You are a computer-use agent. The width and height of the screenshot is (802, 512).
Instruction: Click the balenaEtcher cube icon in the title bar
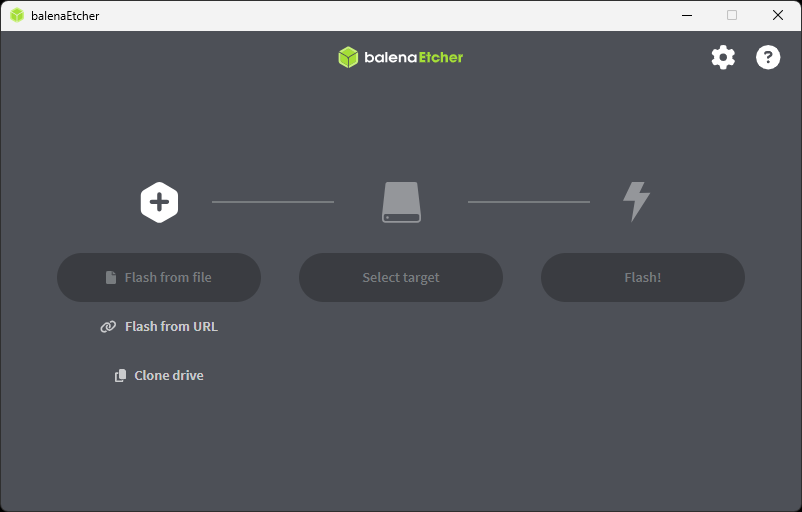(x=17, y=15)
